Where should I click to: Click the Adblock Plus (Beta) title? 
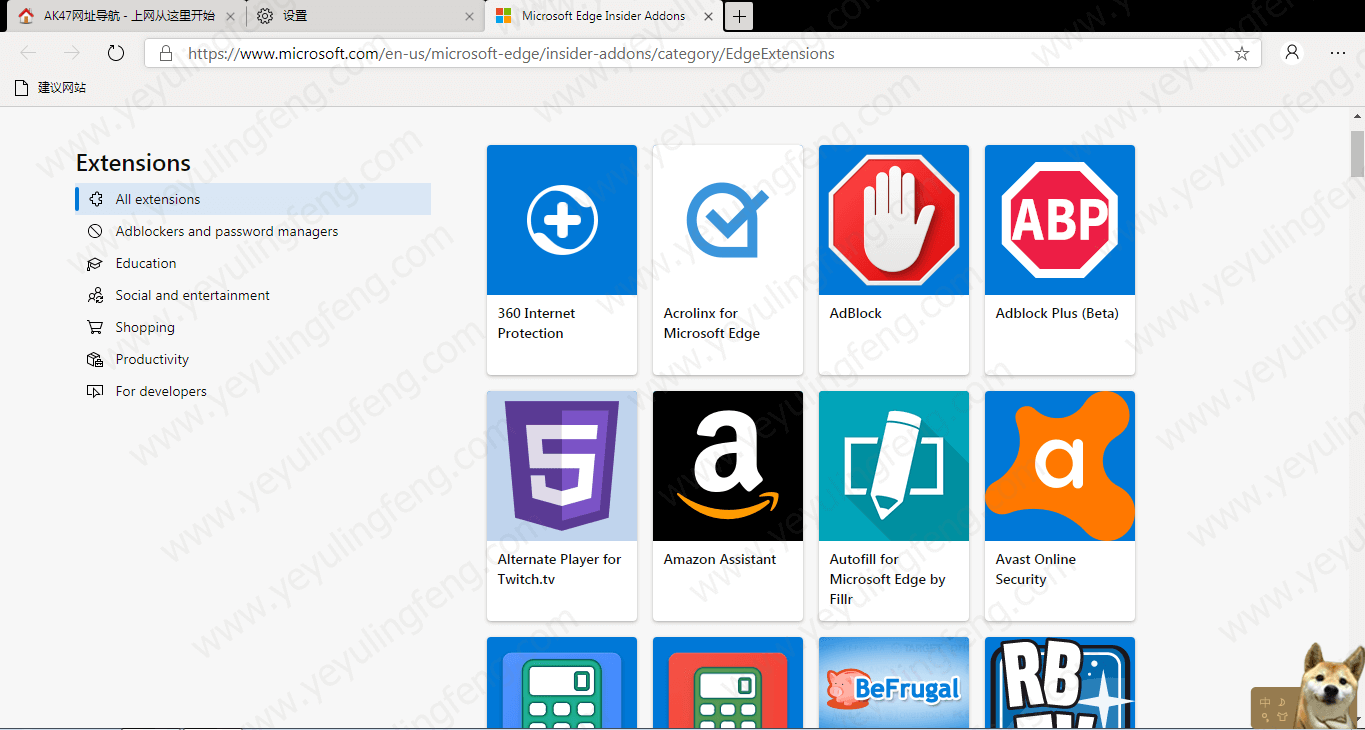(1057, 313)
